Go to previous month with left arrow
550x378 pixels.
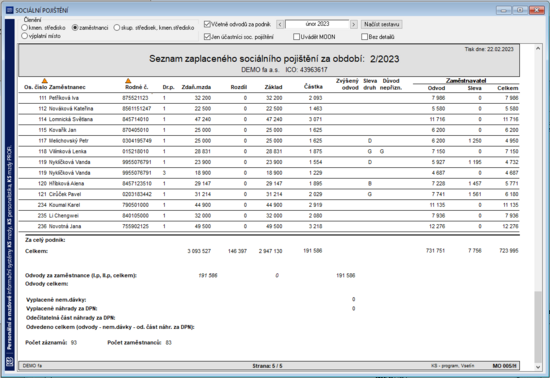click(280, 25)
